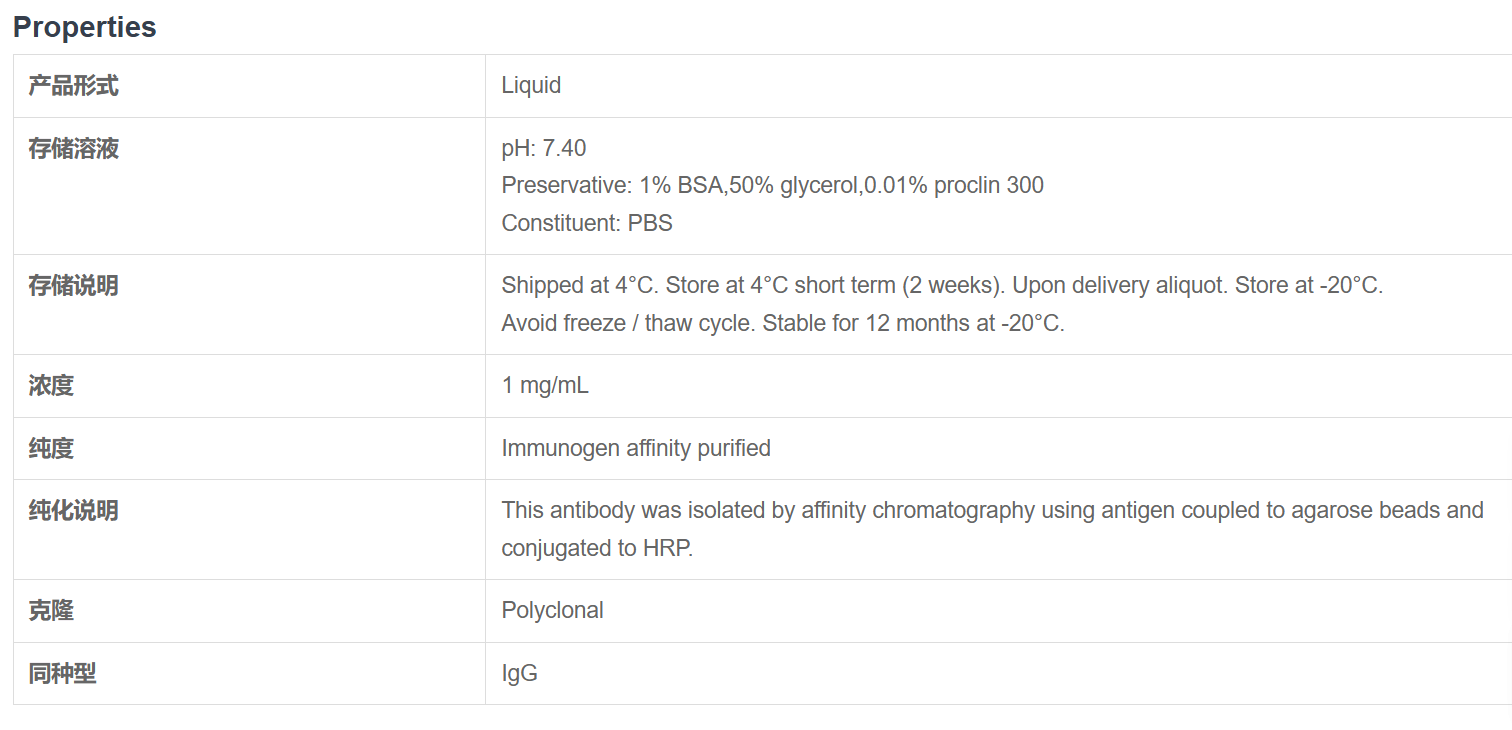Screen dimensions: 1512x730
Task: Click the Constituent: PBS text
Action: (587, 223)
